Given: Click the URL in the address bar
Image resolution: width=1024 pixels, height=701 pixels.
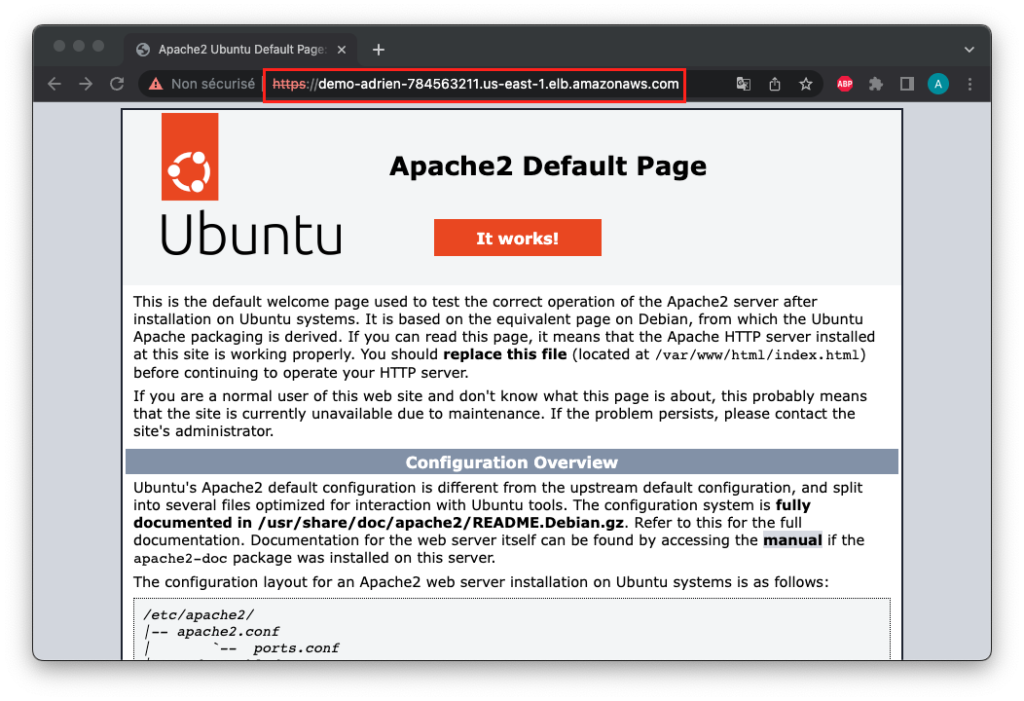Looking at the screenshot, I should pos(475,84).
